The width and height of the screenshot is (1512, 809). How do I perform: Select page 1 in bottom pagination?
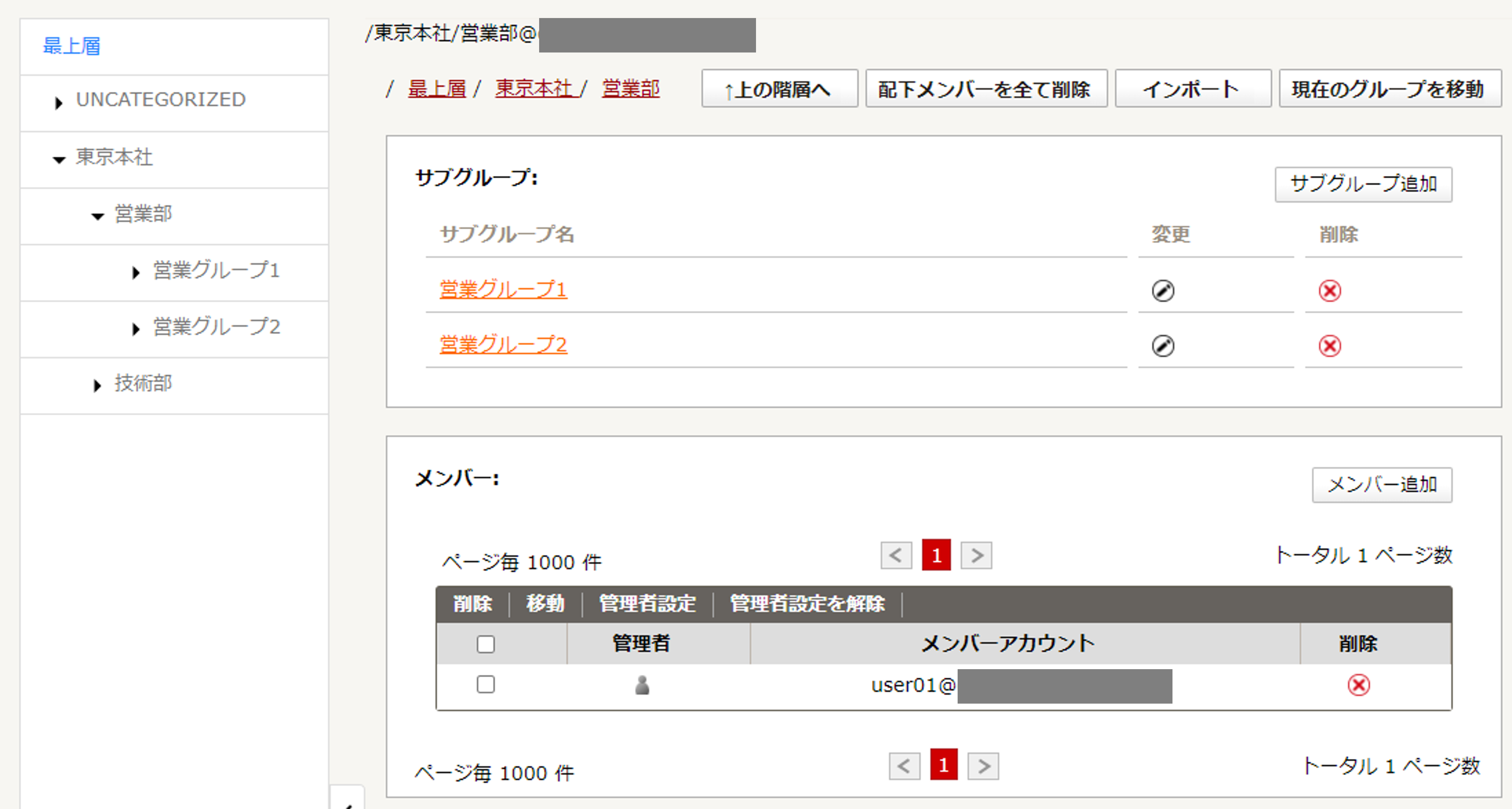944,765
